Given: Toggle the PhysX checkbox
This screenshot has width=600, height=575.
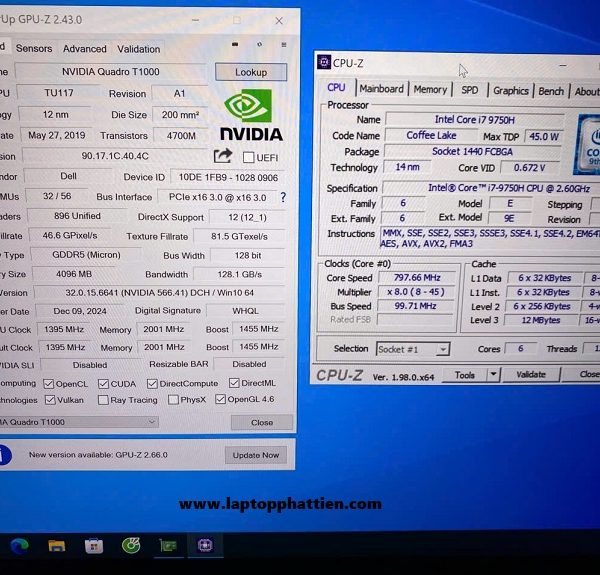Looking at the screenshot, I should click(173, 400).
